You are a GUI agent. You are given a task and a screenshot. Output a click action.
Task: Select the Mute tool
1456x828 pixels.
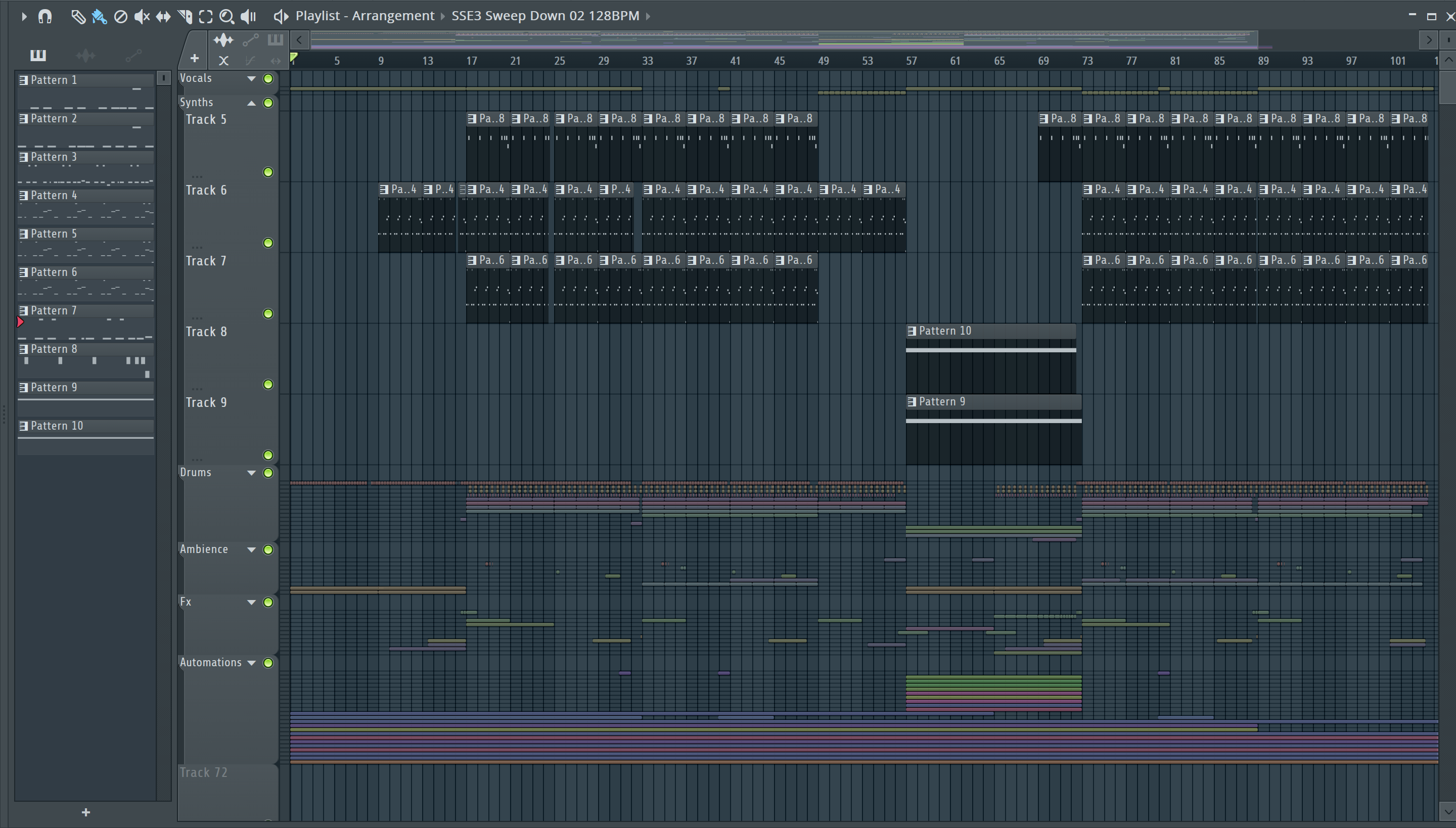pyautogui.click(x=142, y=17)
